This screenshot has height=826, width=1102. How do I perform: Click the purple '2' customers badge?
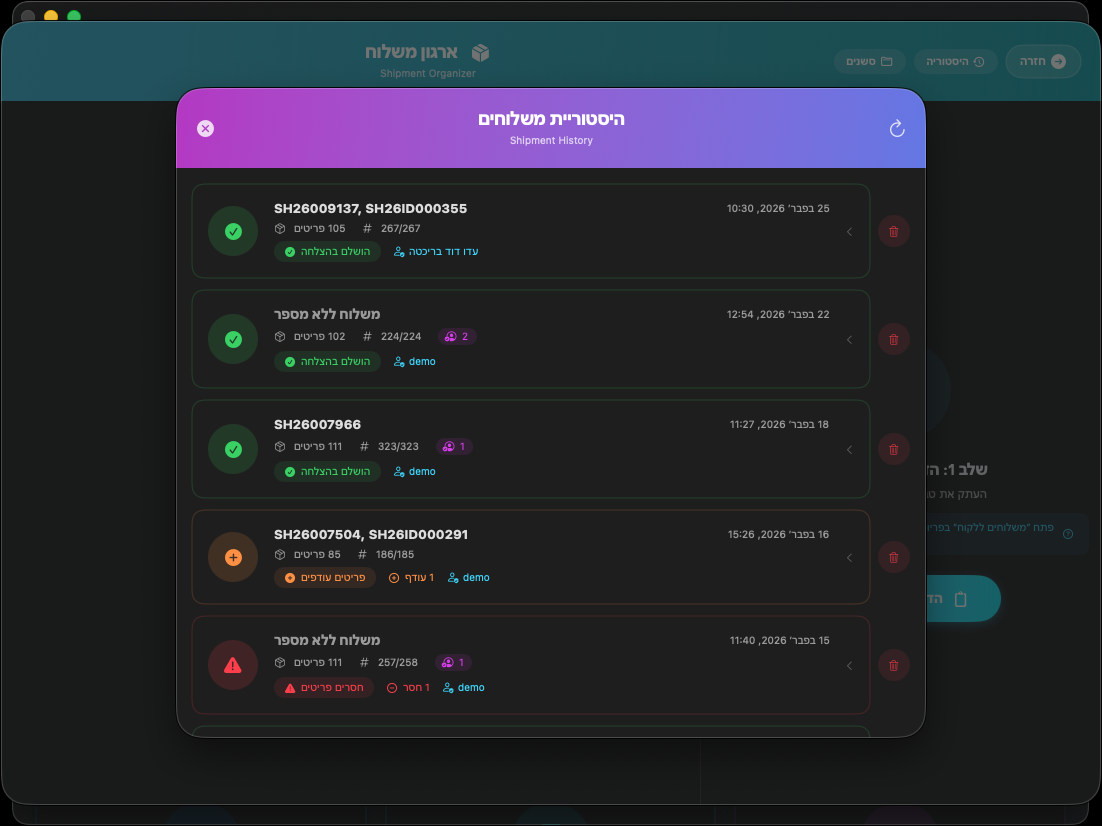click(456, 336)
